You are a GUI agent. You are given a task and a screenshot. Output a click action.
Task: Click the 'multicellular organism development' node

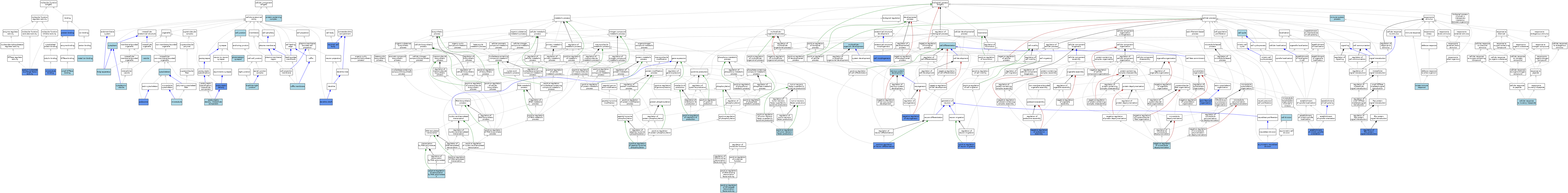coord(853,46)
